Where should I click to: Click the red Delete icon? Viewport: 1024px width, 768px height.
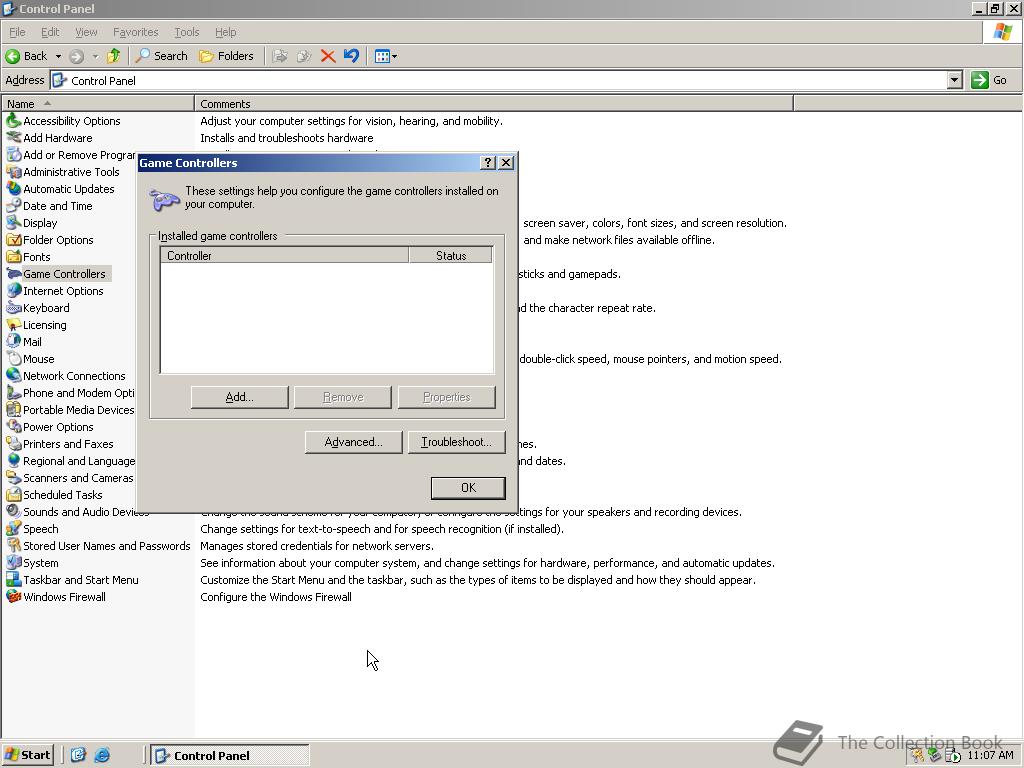[328, 56]
